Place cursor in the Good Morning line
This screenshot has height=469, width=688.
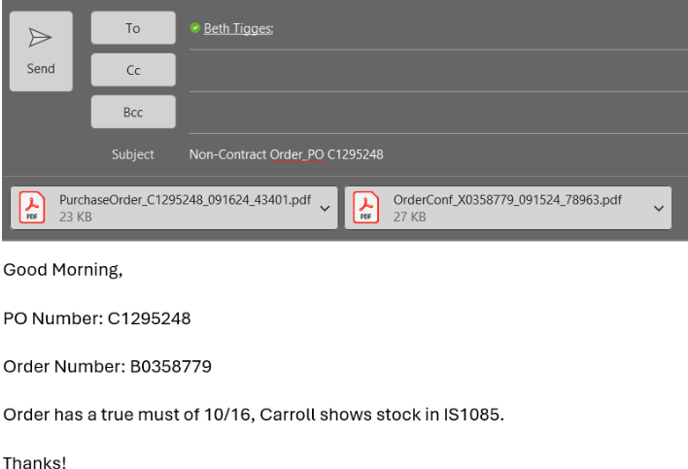(63, 269)
